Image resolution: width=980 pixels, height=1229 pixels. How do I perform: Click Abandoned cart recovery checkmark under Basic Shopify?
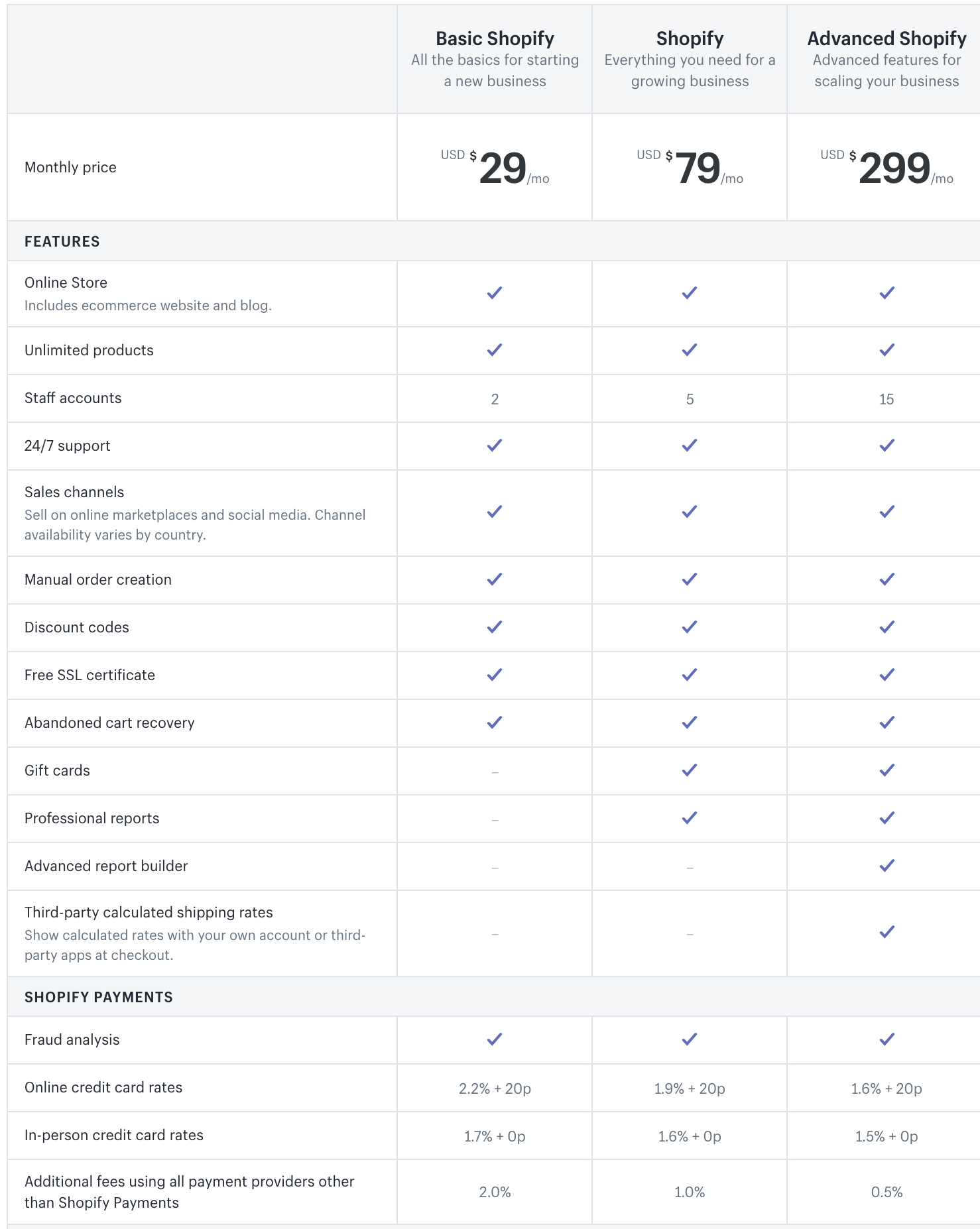pos(495,723)
